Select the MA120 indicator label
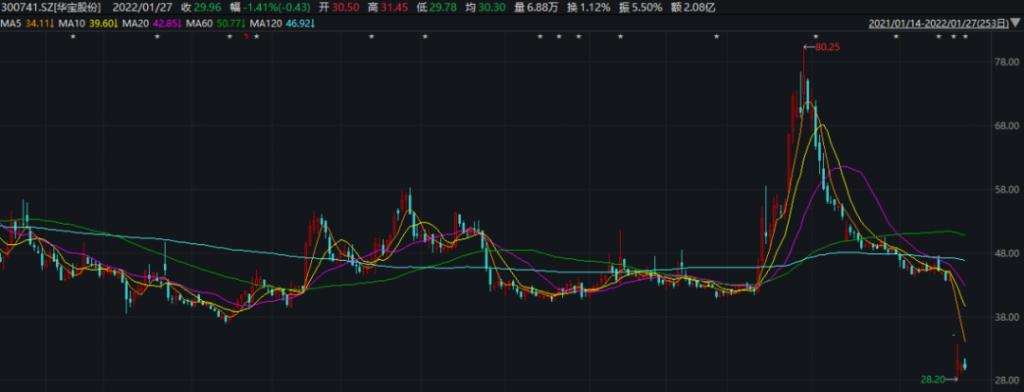This screenshot has height=392, width=1024. click(x=263, y=24)
